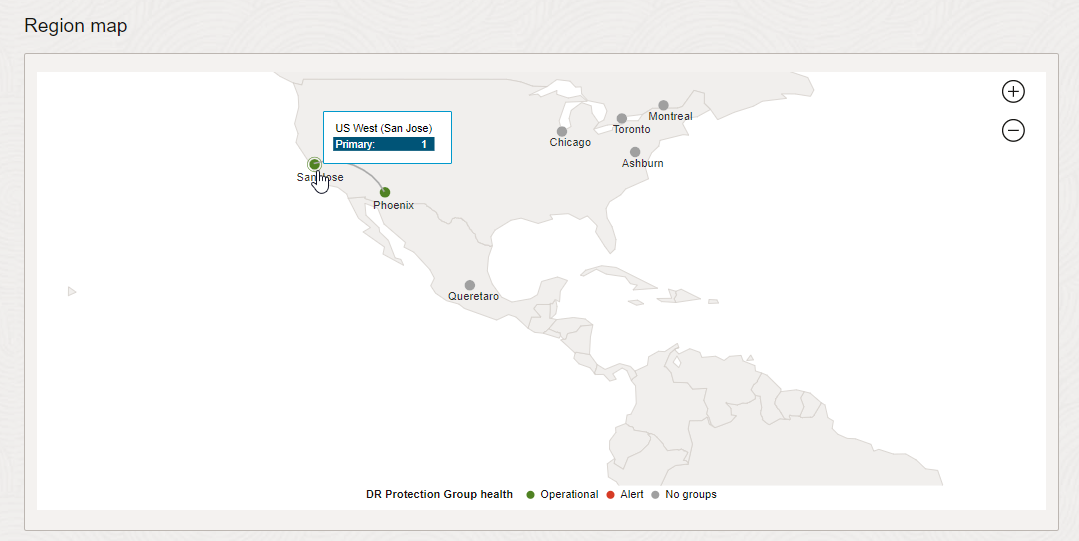The image size is (1079, 541).
Task: Select the 'Operational' legend text
Action: [x=569, y=495]
